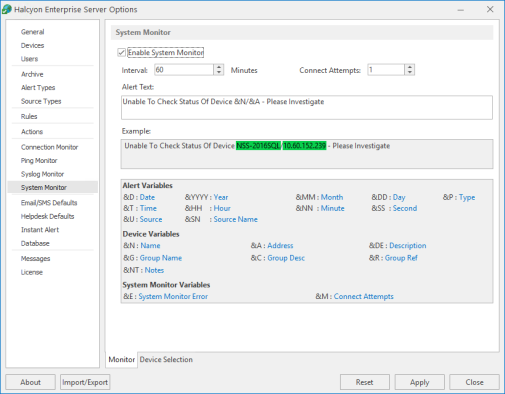Switch to the Monitor tab
This screenshot has height=394, width=505.
[121, 360]
